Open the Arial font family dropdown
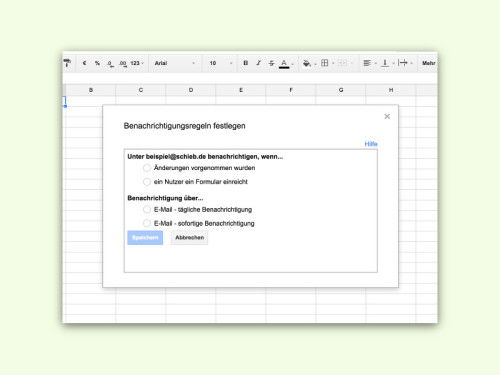This screenshot has height=375, width=500. pyautogui.click(x=175, y=63)
